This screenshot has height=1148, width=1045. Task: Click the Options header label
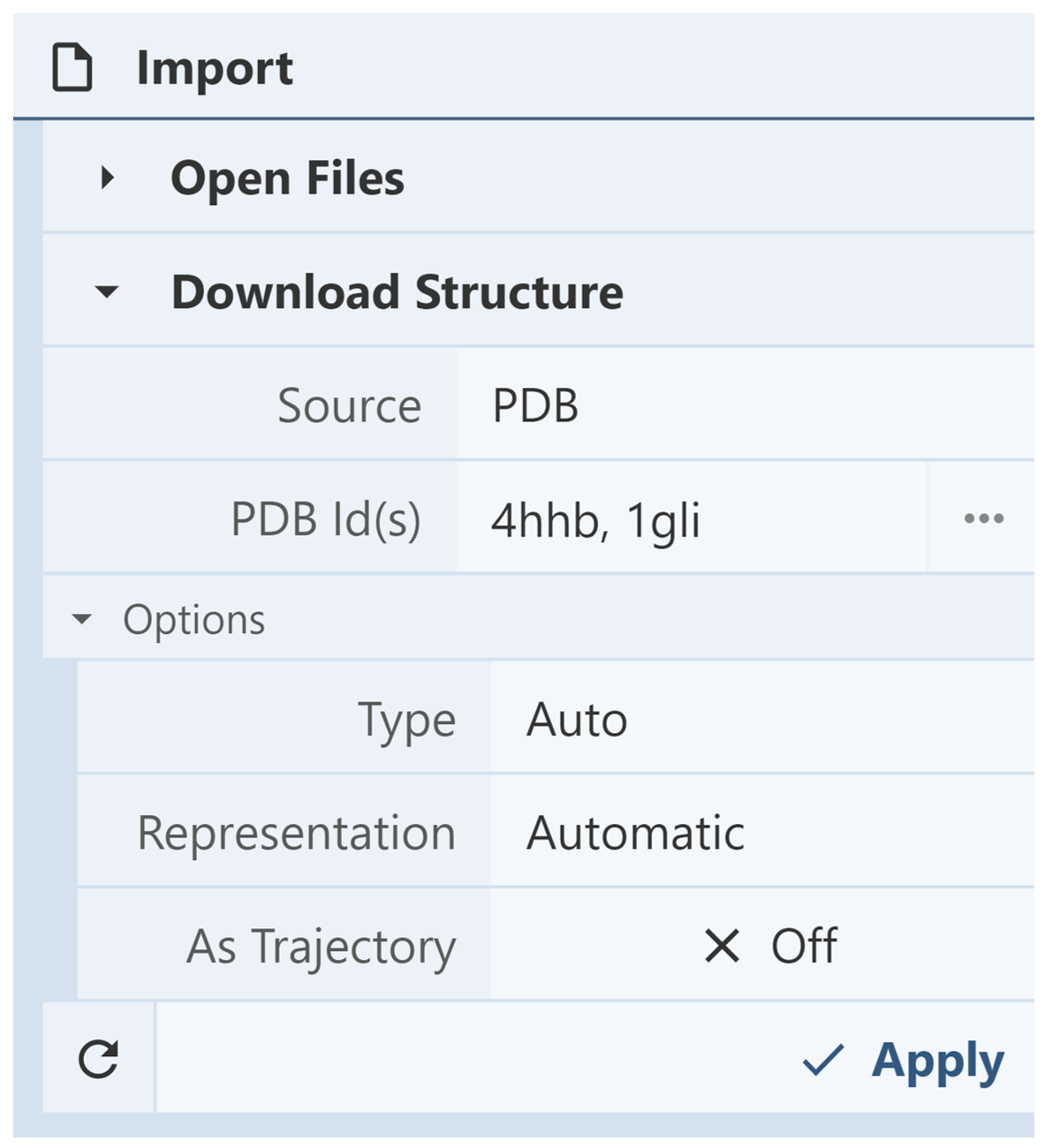click(194, 619)
